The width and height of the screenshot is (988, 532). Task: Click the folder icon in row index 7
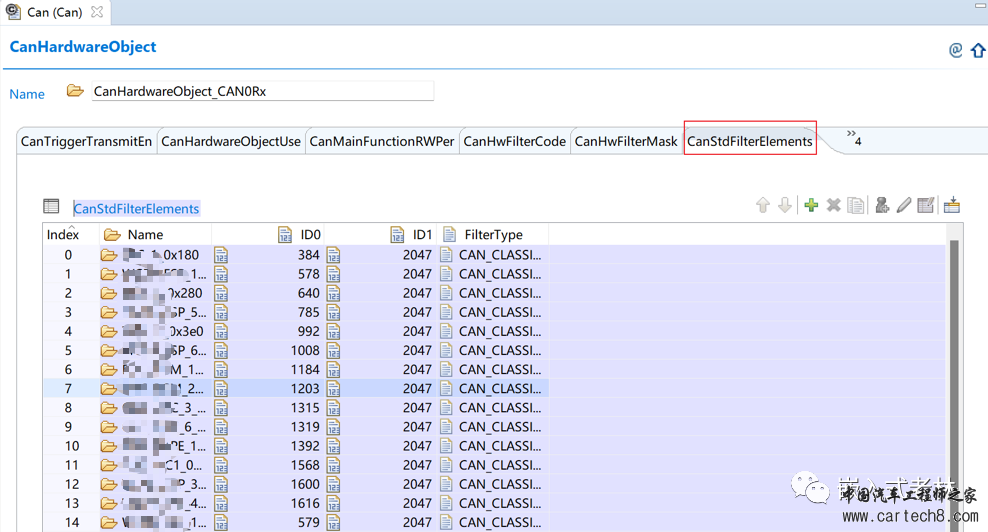click(x=109, y=388)
